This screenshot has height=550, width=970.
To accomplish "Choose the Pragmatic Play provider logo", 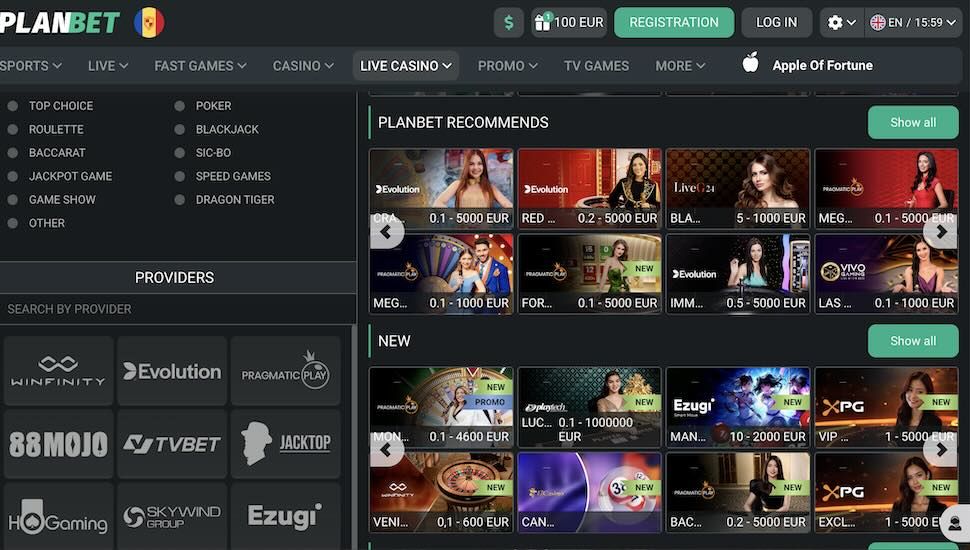I will (x=286, y=371).
